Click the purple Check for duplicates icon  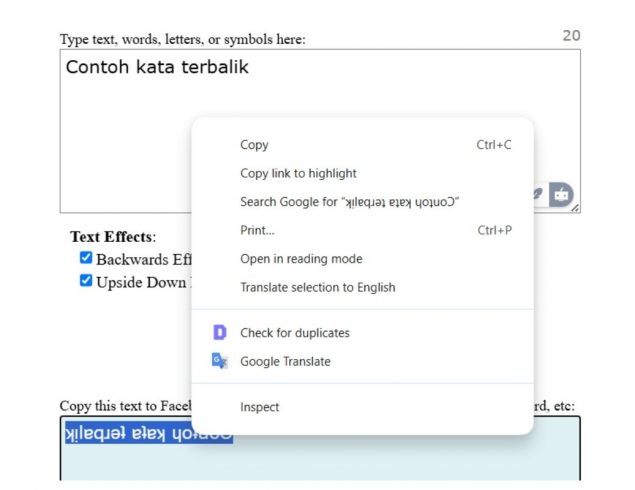[x=220, y=333]
